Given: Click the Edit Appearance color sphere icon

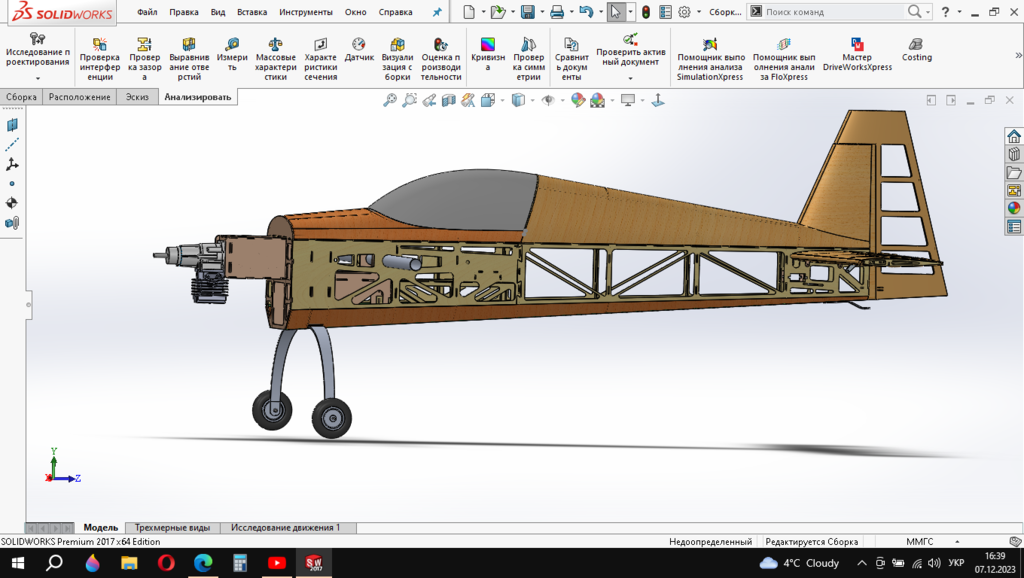Looking at the screenshot, I should [577, 100].
